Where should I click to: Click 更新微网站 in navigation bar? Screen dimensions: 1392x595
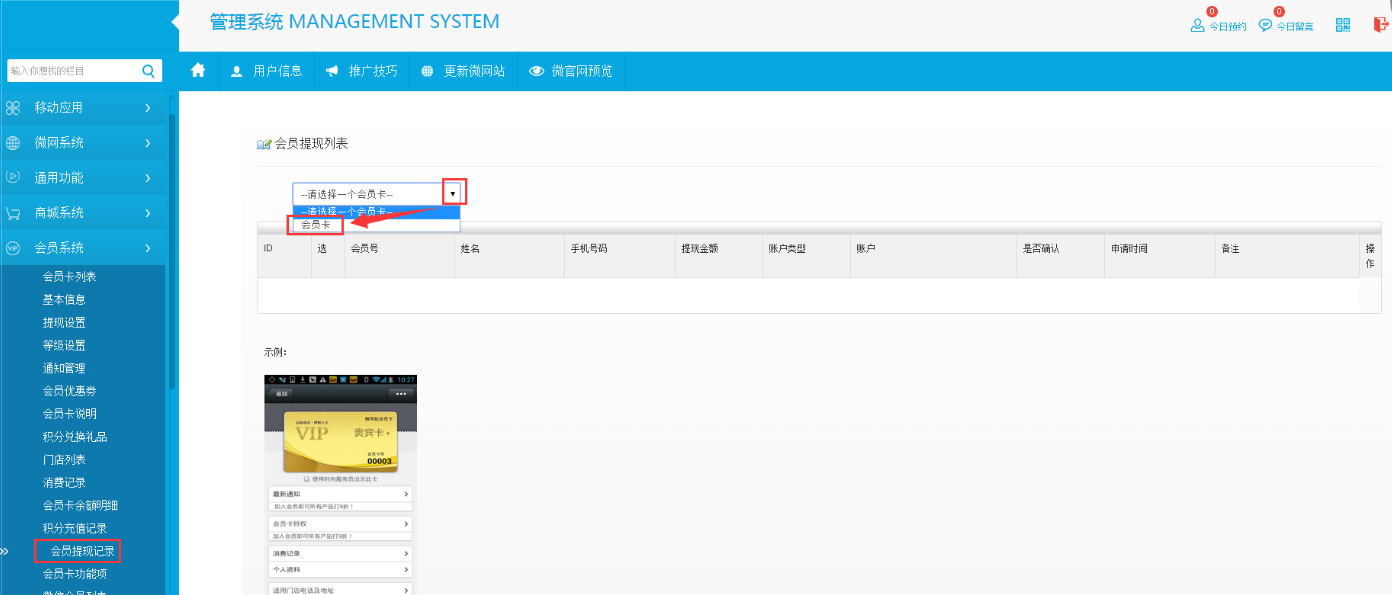click(463, 71)
